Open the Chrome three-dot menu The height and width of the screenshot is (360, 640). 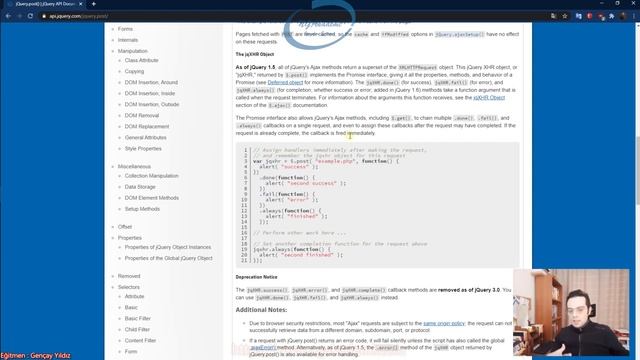tap(634, 16)
